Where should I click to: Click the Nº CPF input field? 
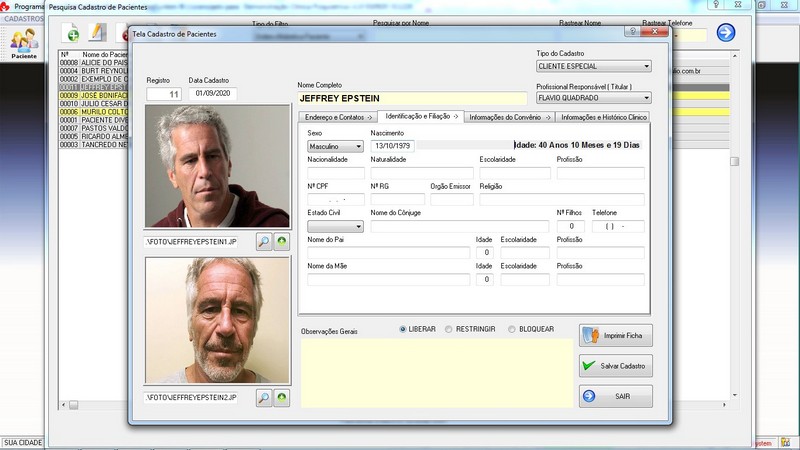(x=336, y=199)
